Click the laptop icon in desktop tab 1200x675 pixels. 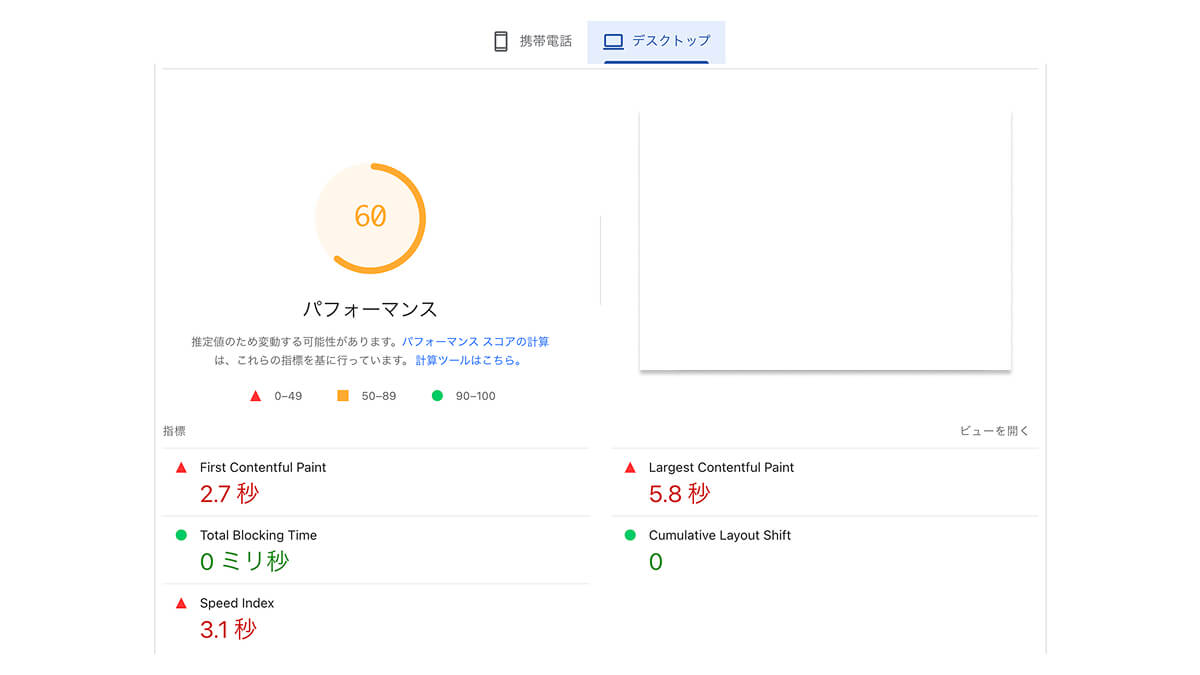pyautogui.click(x=613, y=41)
